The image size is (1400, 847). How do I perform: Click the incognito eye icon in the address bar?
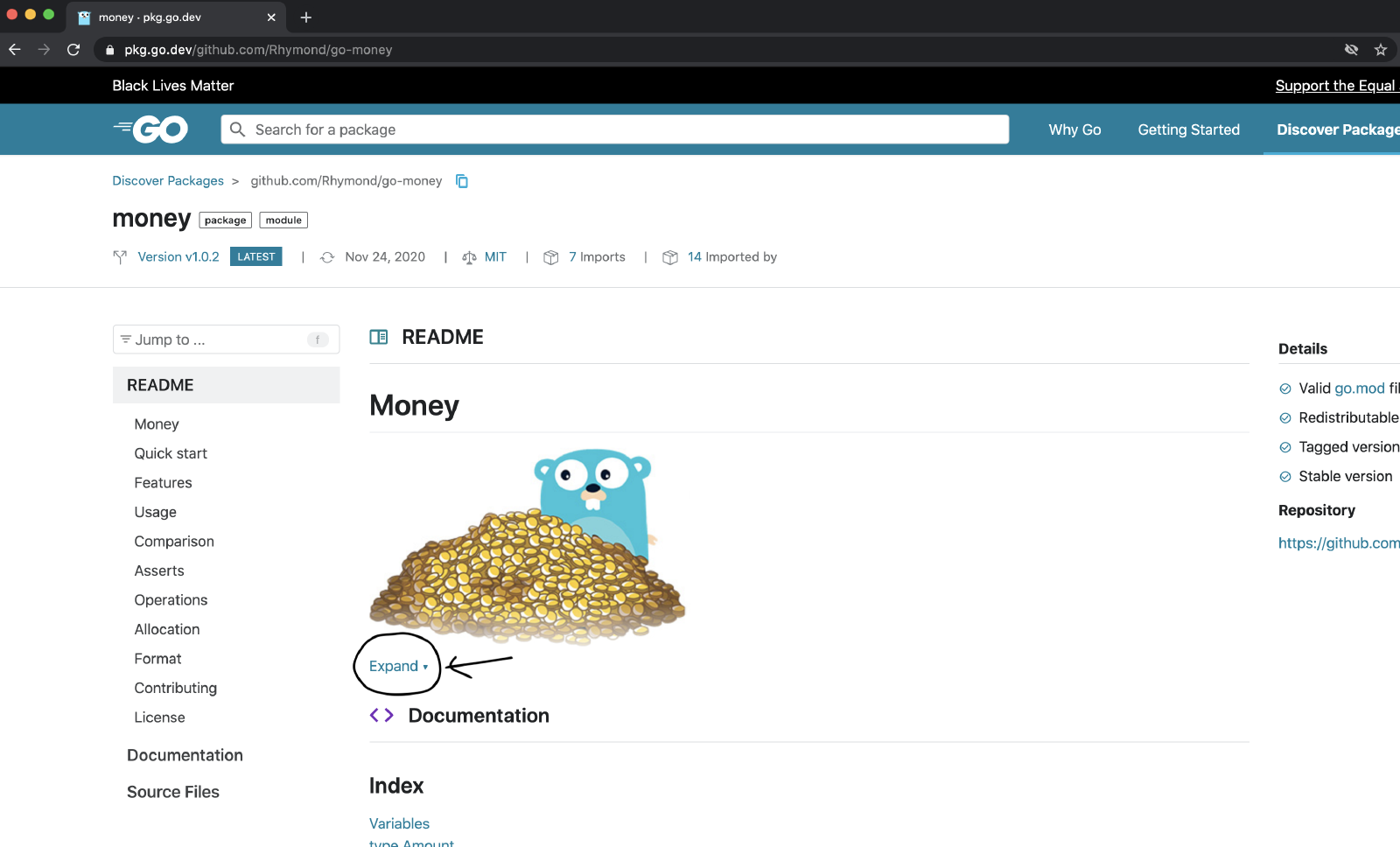coord(1351,50)
